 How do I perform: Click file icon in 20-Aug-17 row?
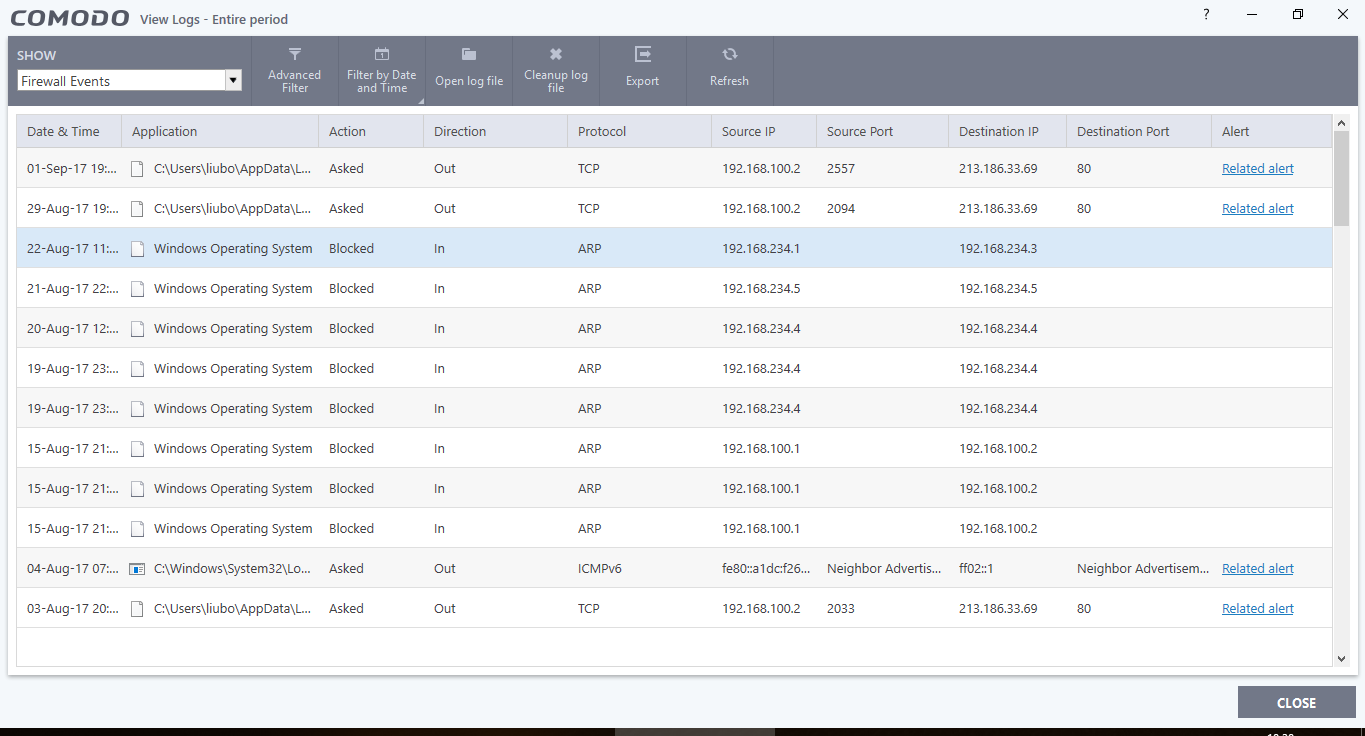(x=138, y=329)
